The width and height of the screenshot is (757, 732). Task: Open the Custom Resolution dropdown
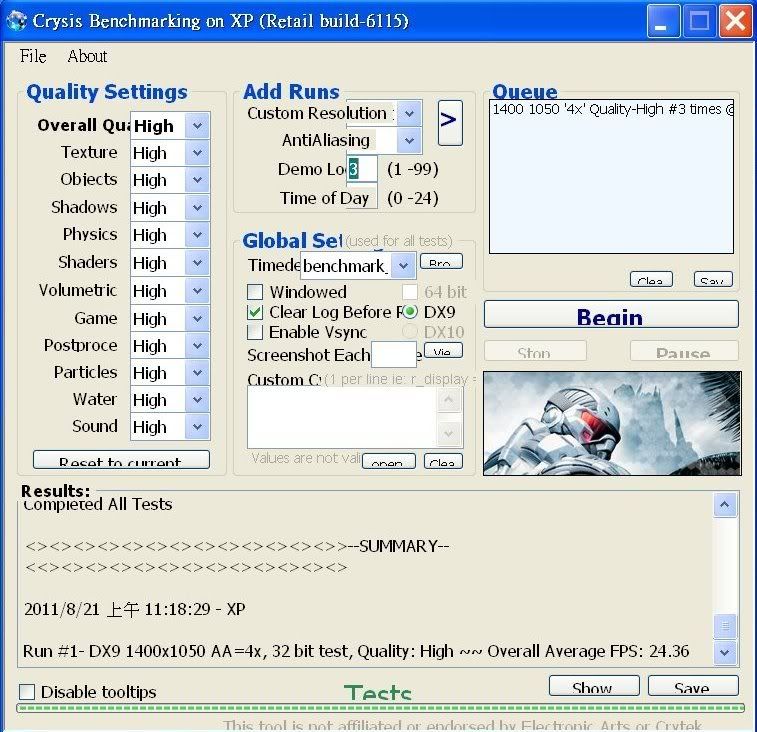click(409, 114)
